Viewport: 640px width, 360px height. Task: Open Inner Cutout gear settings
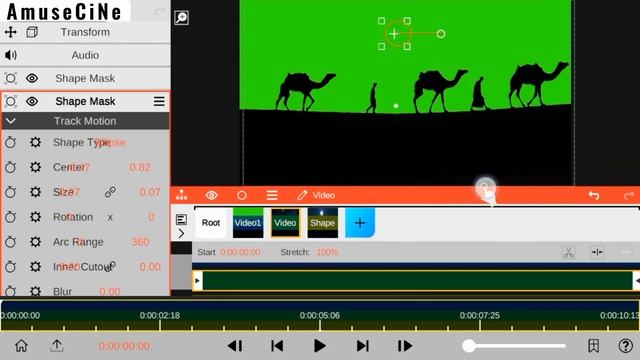(x=36, y=267)
